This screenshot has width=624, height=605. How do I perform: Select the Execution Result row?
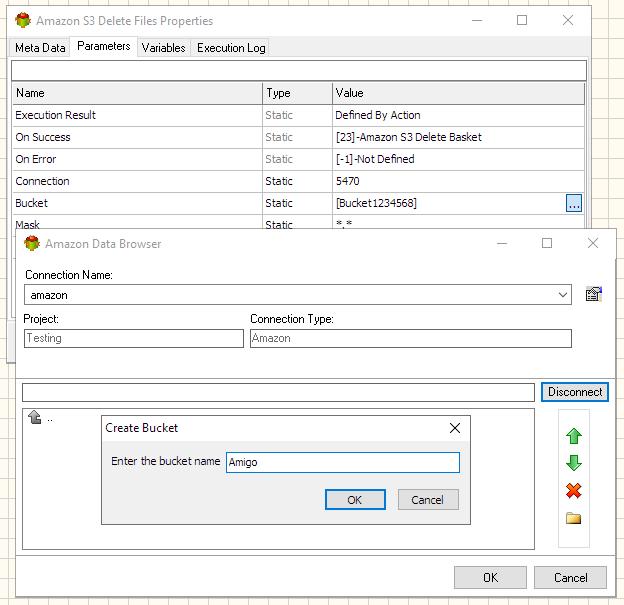(x=298, y=115)
